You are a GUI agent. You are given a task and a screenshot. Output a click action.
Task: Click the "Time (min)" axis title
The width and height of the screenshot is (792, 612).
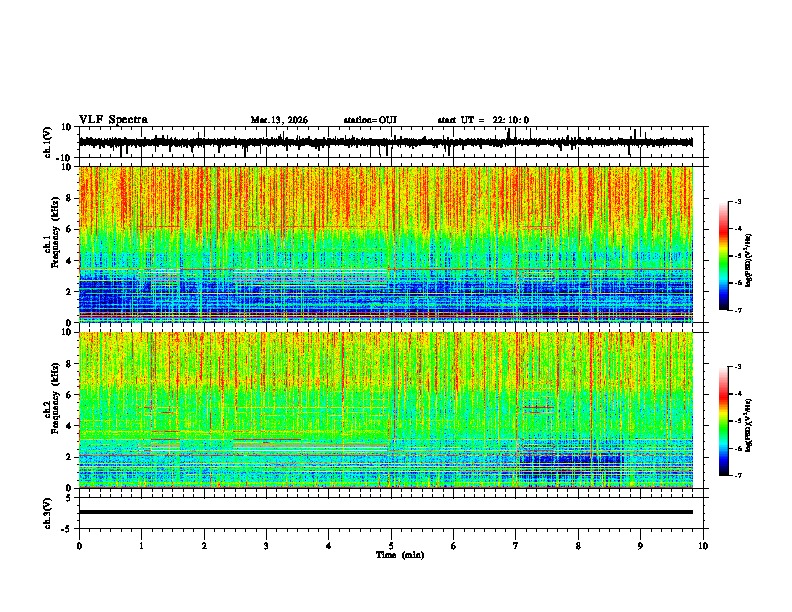(x=400, y=555)
